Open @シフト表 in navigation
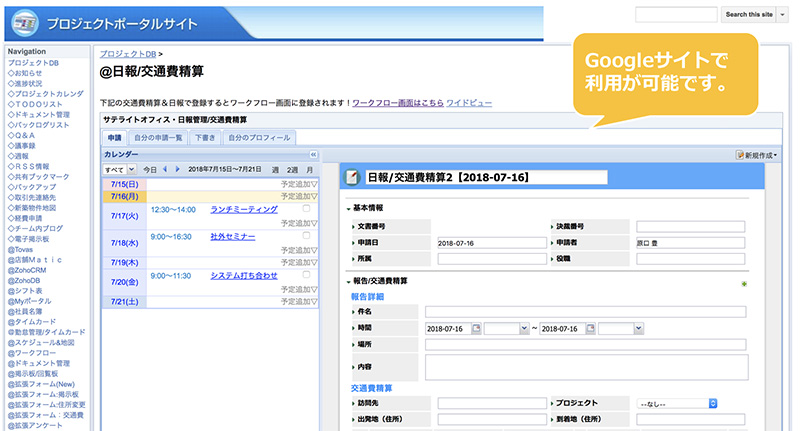The height and width of the screenshot is (431, 800). click(x=25, y=290)
